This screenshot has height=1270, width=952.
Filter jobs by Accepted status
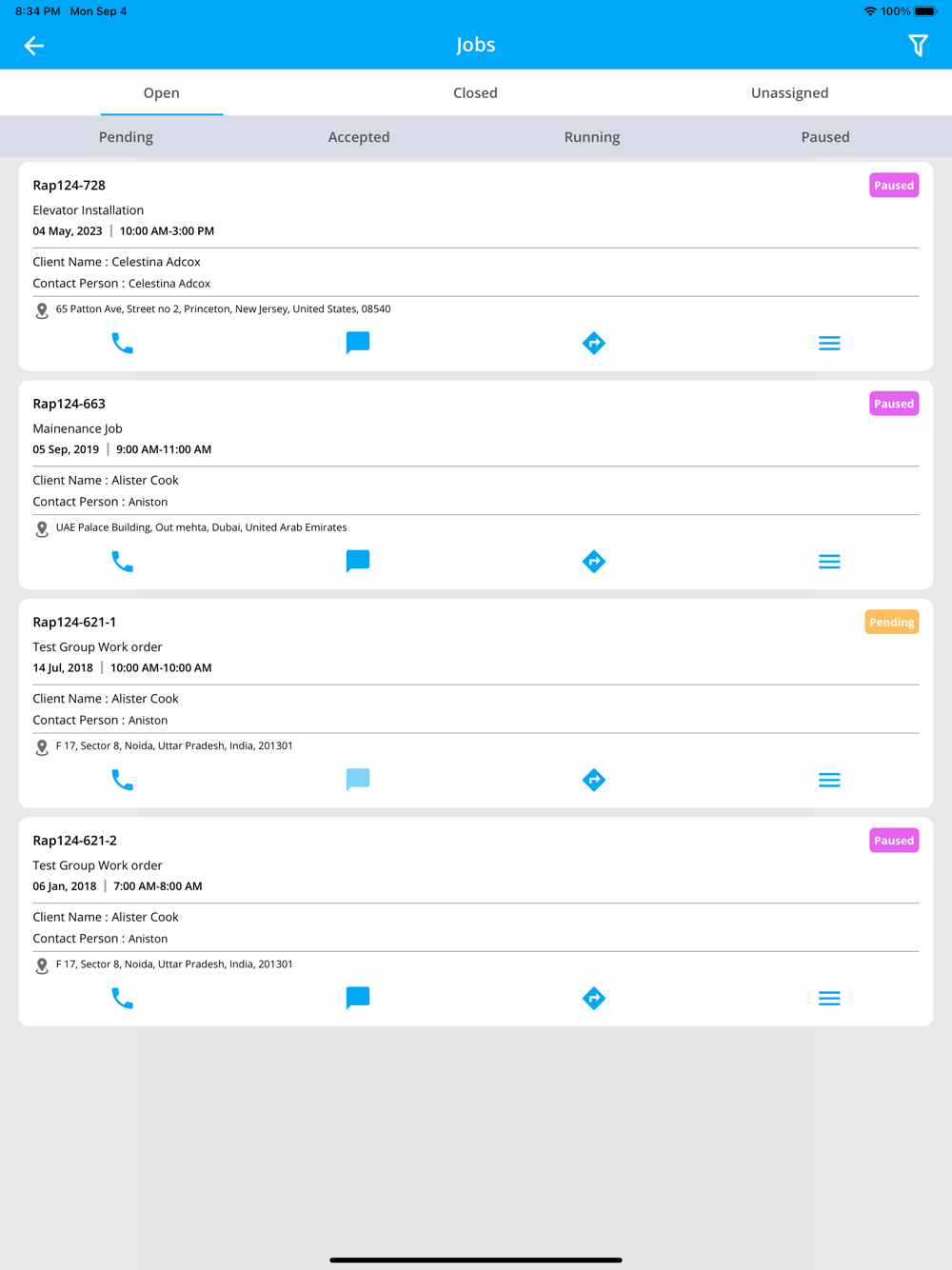click(x=359, y=137)
